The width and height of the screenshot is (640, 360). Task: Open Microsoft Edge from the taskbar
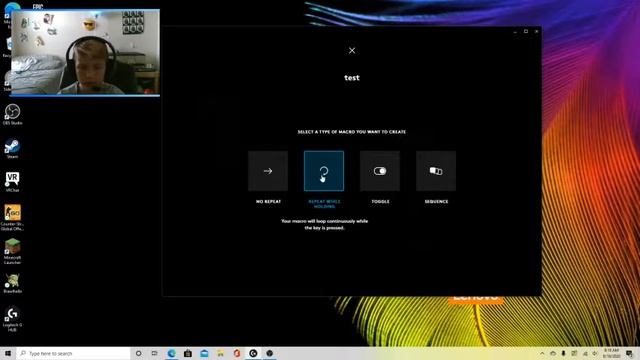tap(171, 353)
